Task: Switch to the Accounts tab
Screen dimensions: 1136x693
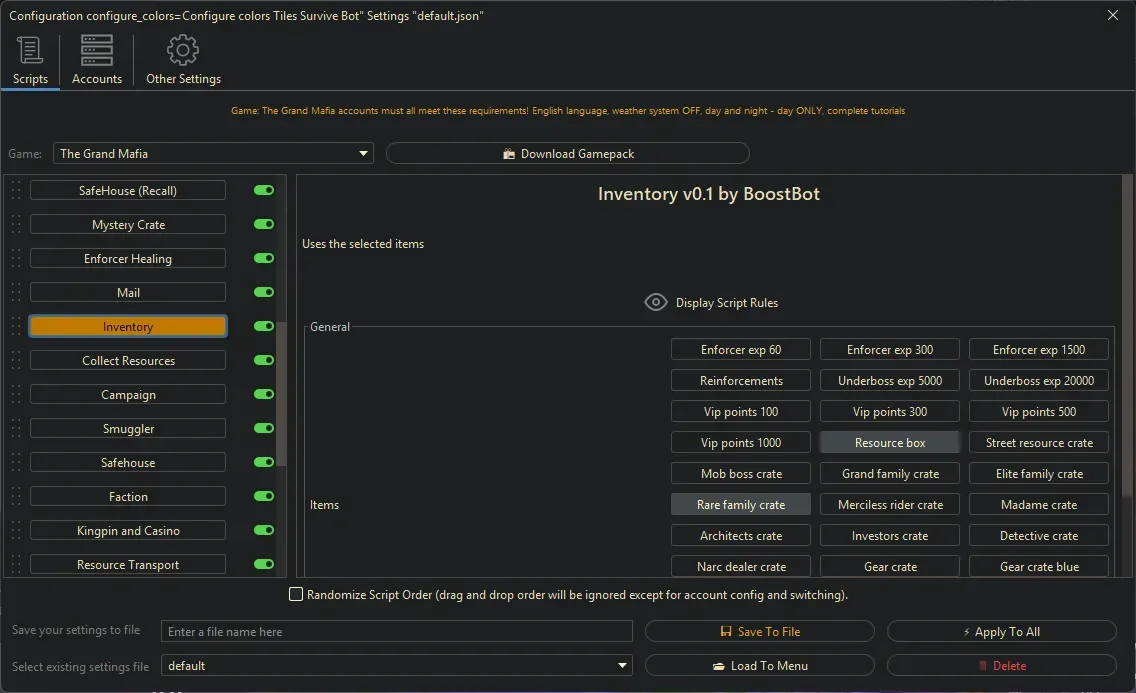Action: 96,60
